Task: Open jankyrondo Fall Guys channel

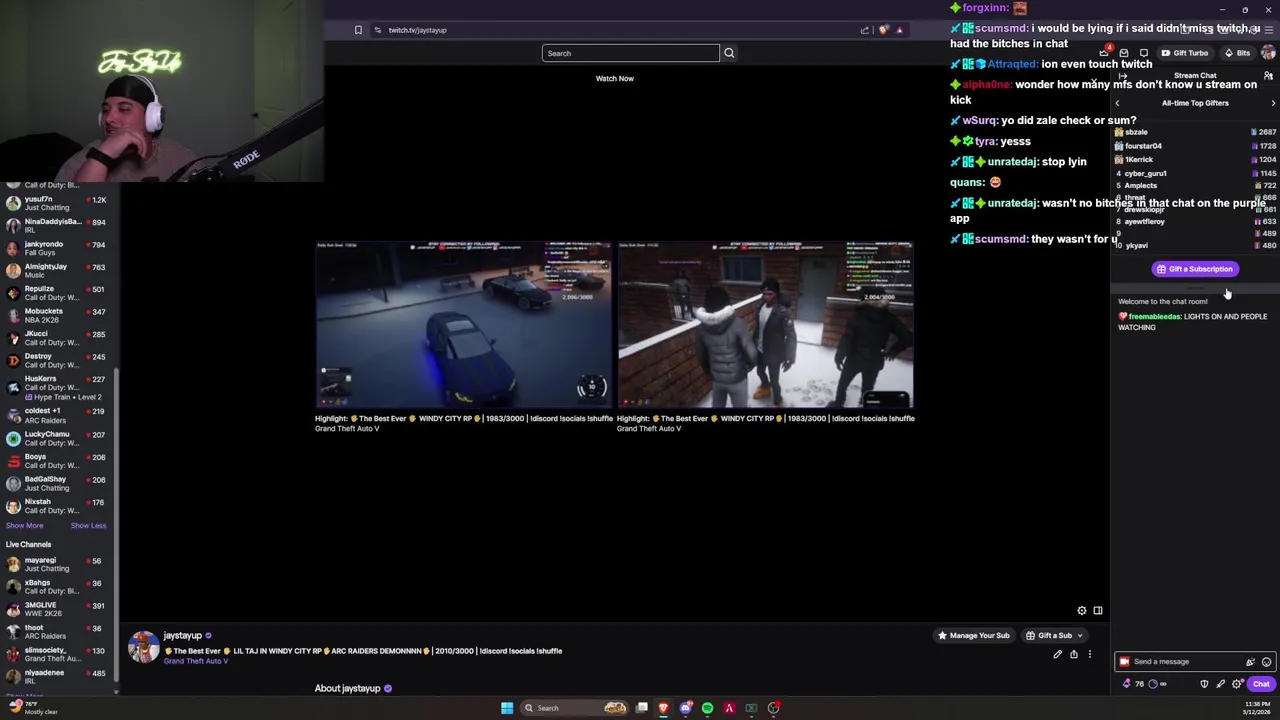Action: point(58,248)
